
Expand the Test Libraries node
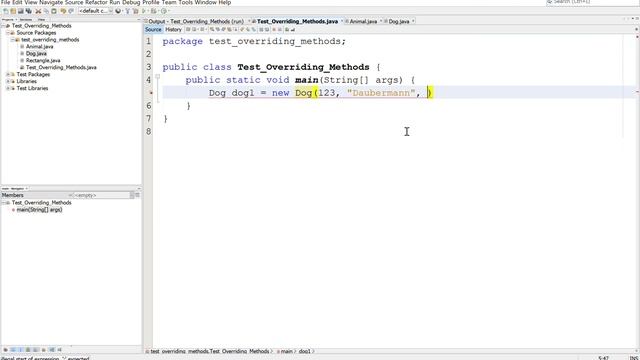(8, 88)
